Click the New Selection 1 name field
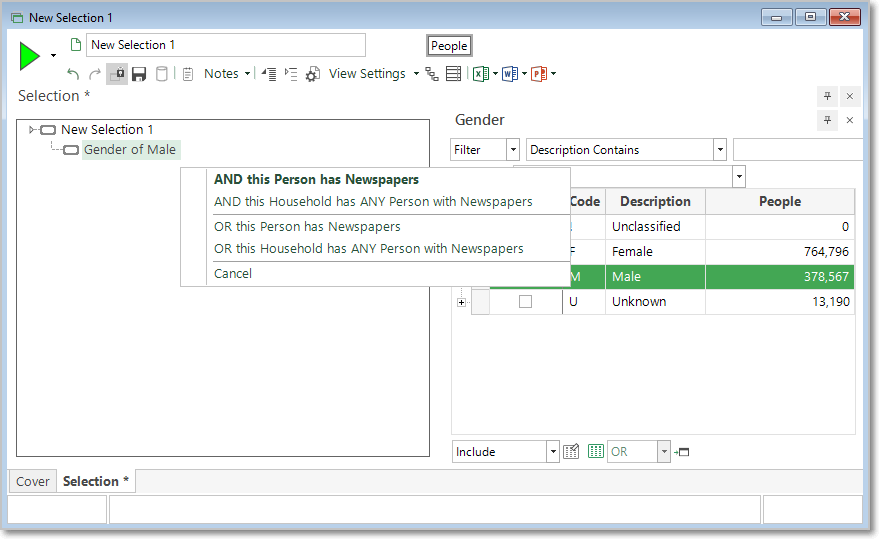Viewport: 879px width, 539px height. (225, 45)
